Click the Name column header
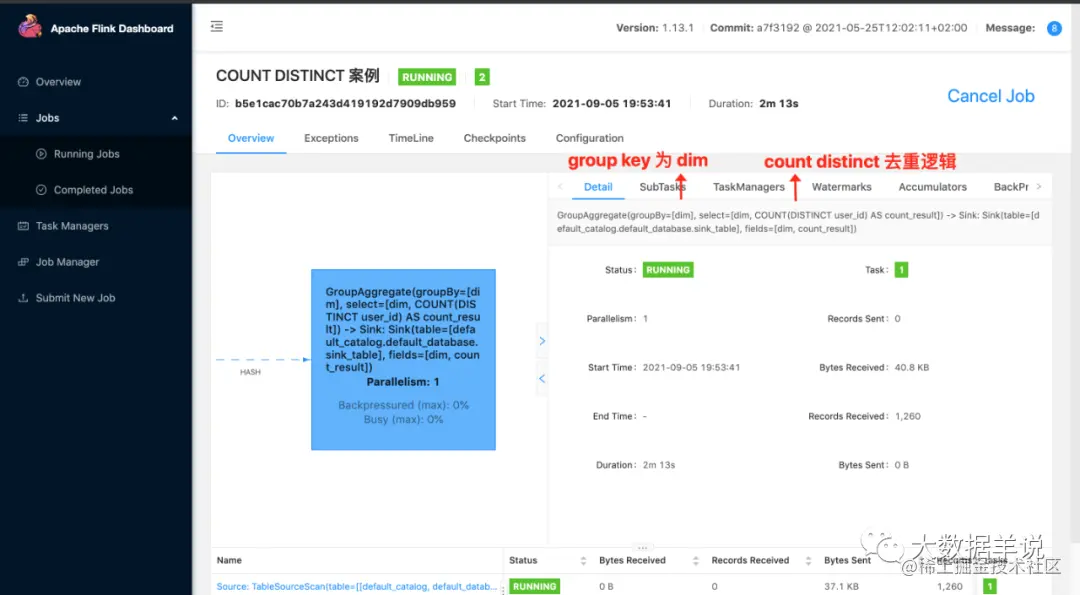The image size is (1080, 595). [229, 561]
